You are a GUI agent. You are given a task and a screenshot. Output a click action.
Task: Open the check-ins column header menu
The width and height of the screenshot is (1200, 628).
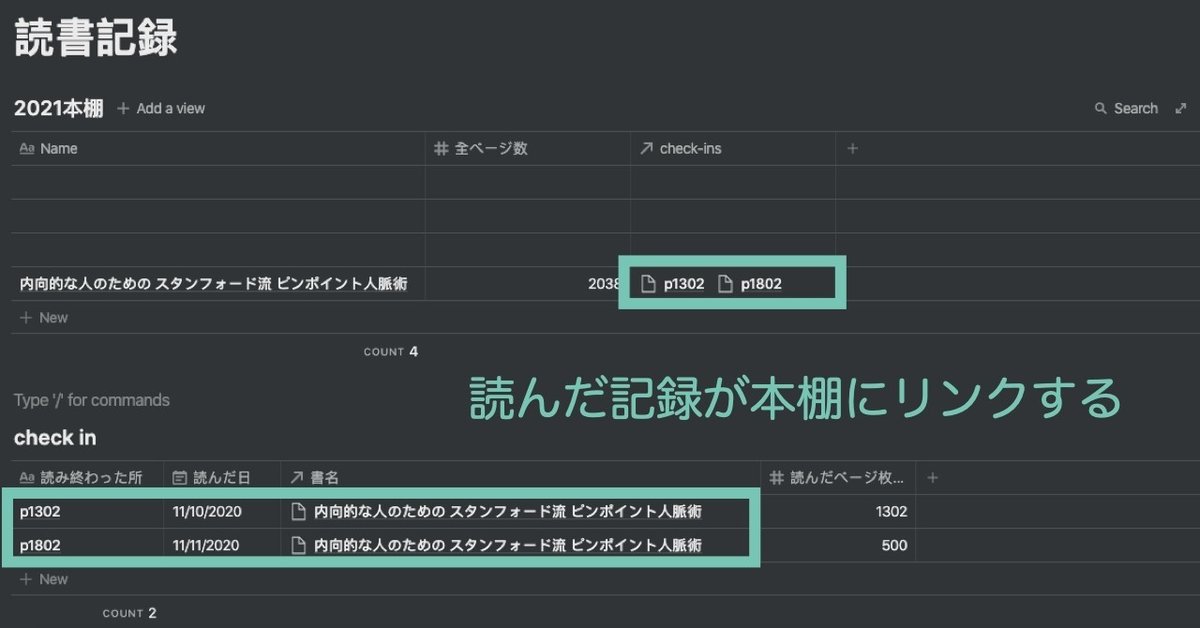pos(733,148)
